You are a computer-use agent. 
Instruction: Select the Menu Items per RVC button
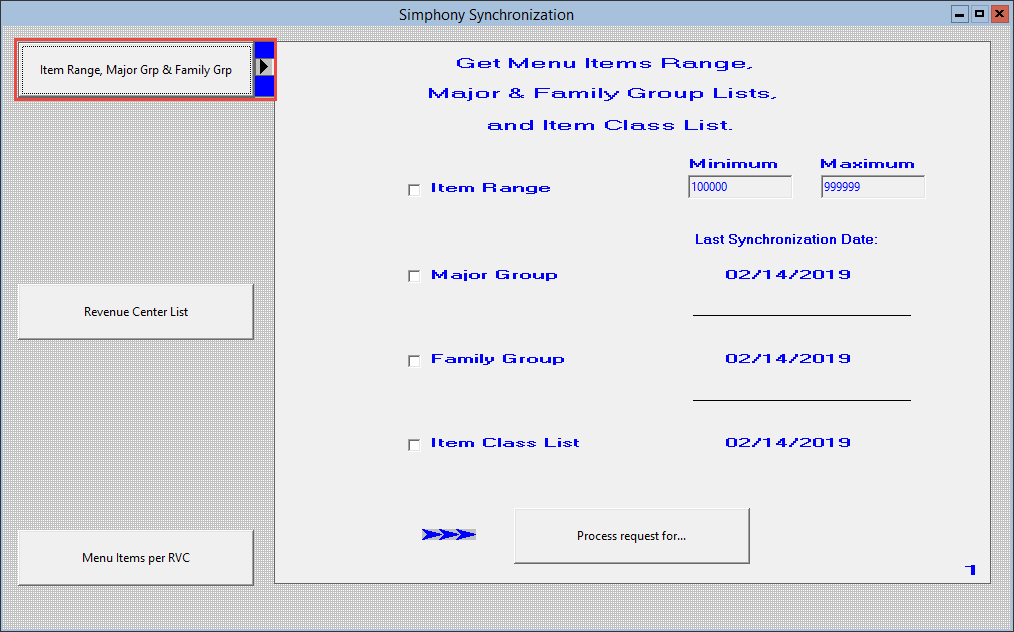pyautogui.click(x=136, y=558)
